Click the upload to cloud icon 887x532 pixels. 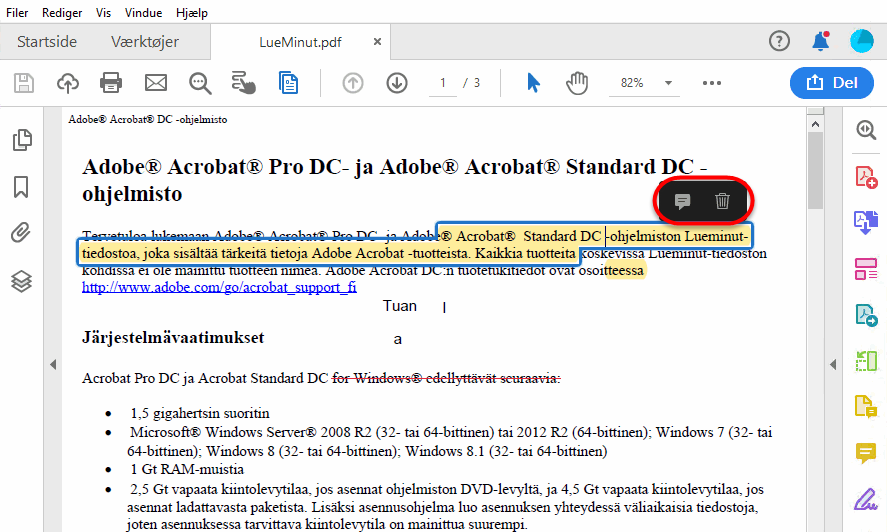pyautogui.click(x=68, y=83)
